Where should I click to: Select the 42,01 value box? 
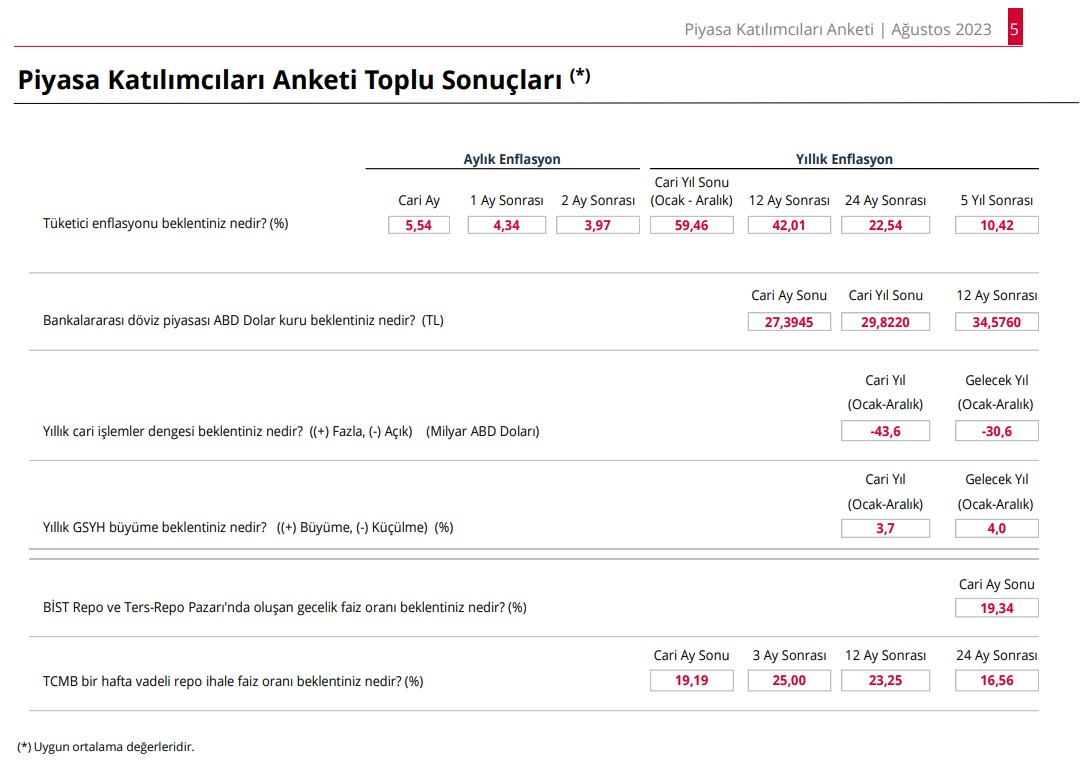coord(789,225)
